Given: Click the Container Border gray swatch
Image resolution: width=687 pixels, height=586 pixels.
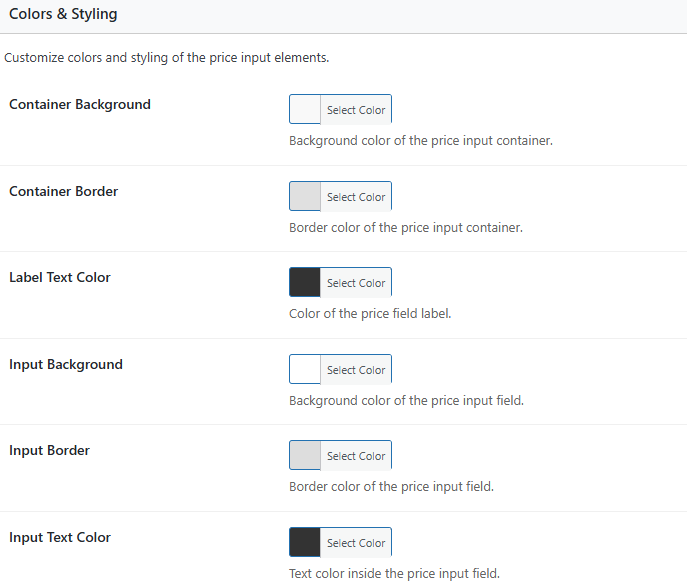Looking at the screenshot, I should [x=305, y=197].
